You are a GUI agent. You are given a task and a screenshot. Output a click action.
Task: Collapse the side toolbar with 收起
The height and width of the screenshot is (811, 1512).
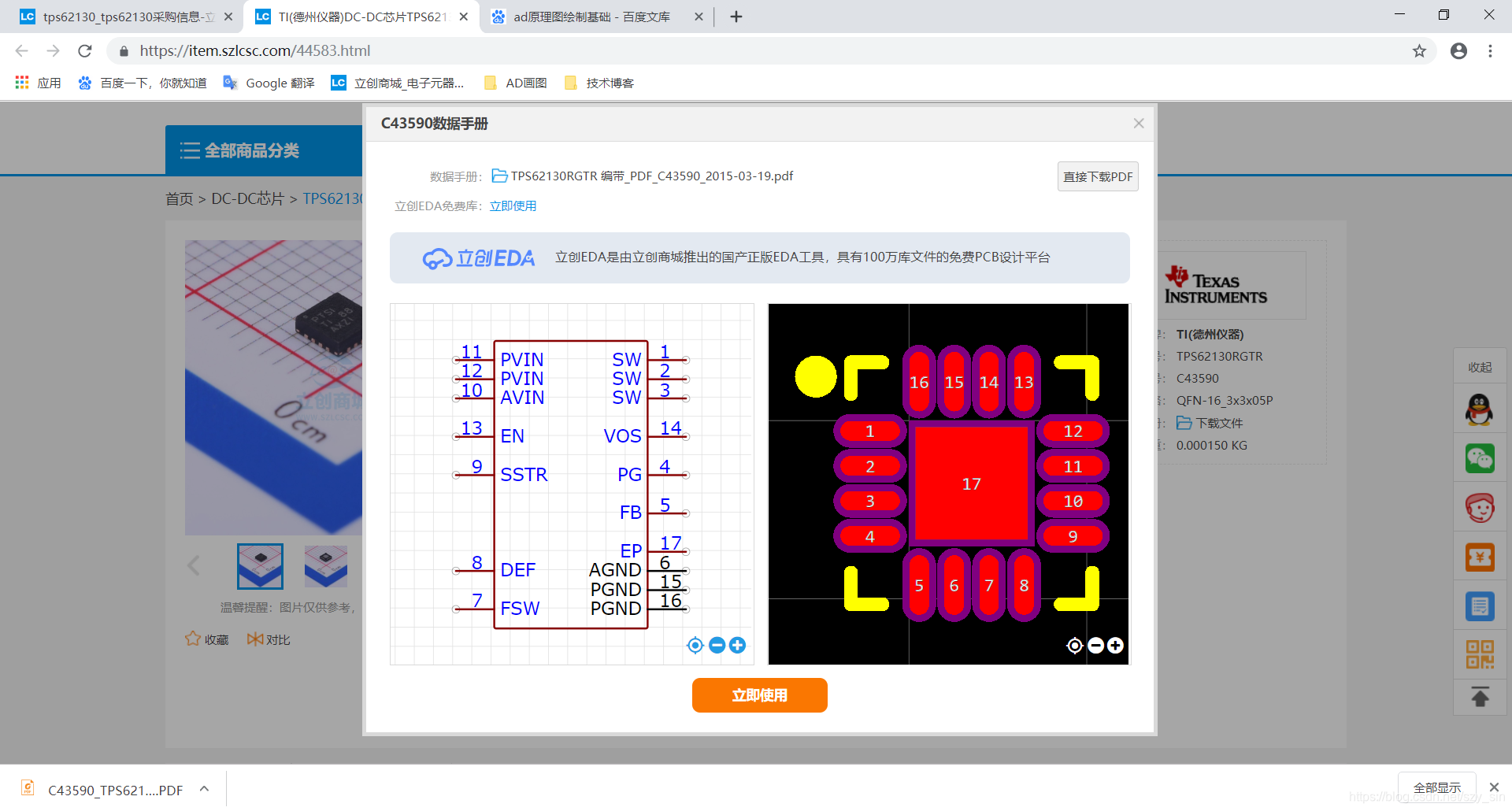[1480, 368]
